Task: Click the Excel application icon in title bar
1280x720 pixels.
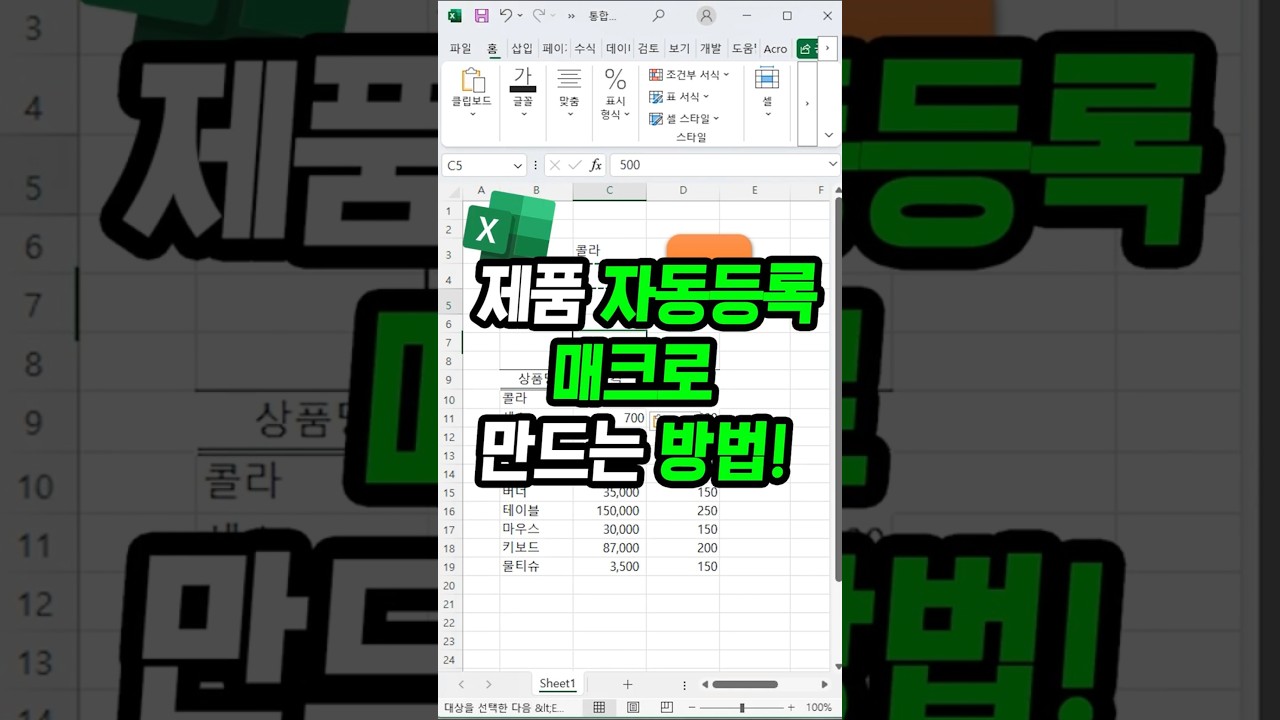Action: coord(455,16)
